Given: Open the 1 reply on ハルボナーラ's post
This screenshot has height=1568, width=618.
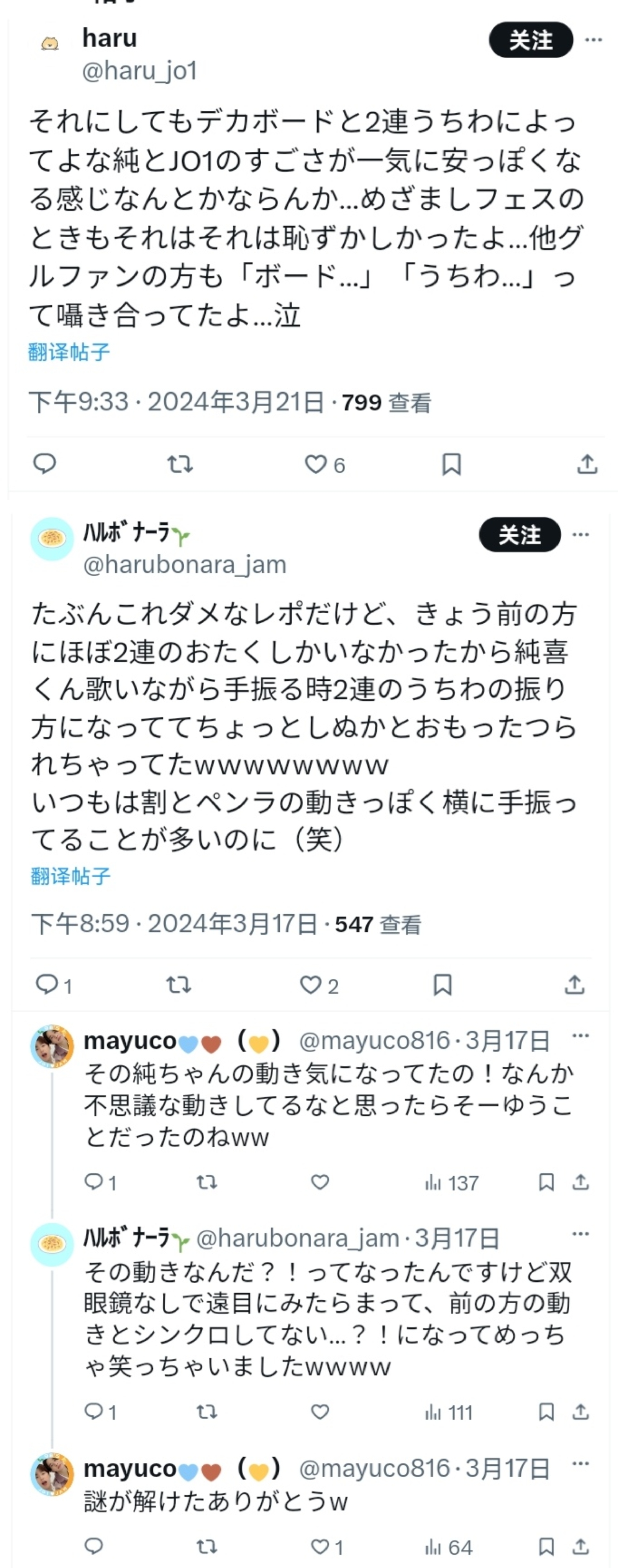Looking at the screenshot, I should pyautogui.click(x=54, y=985).
